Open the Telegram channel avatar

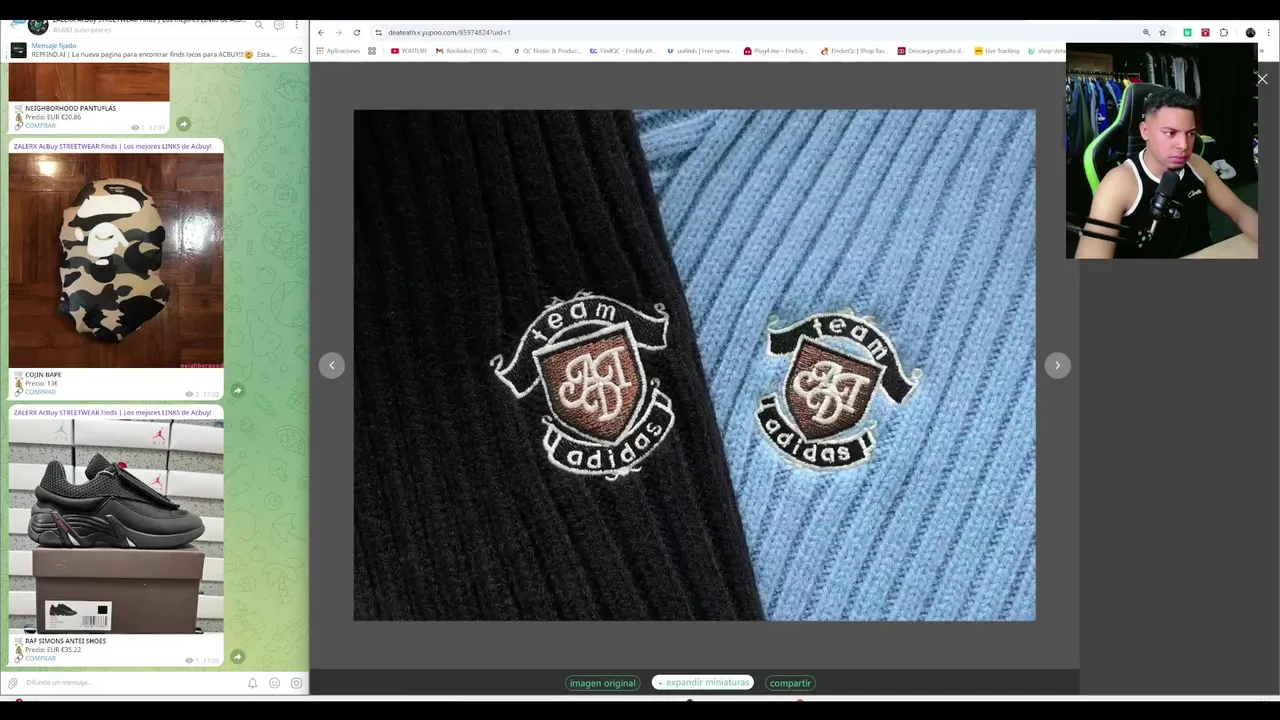point(38,24)
